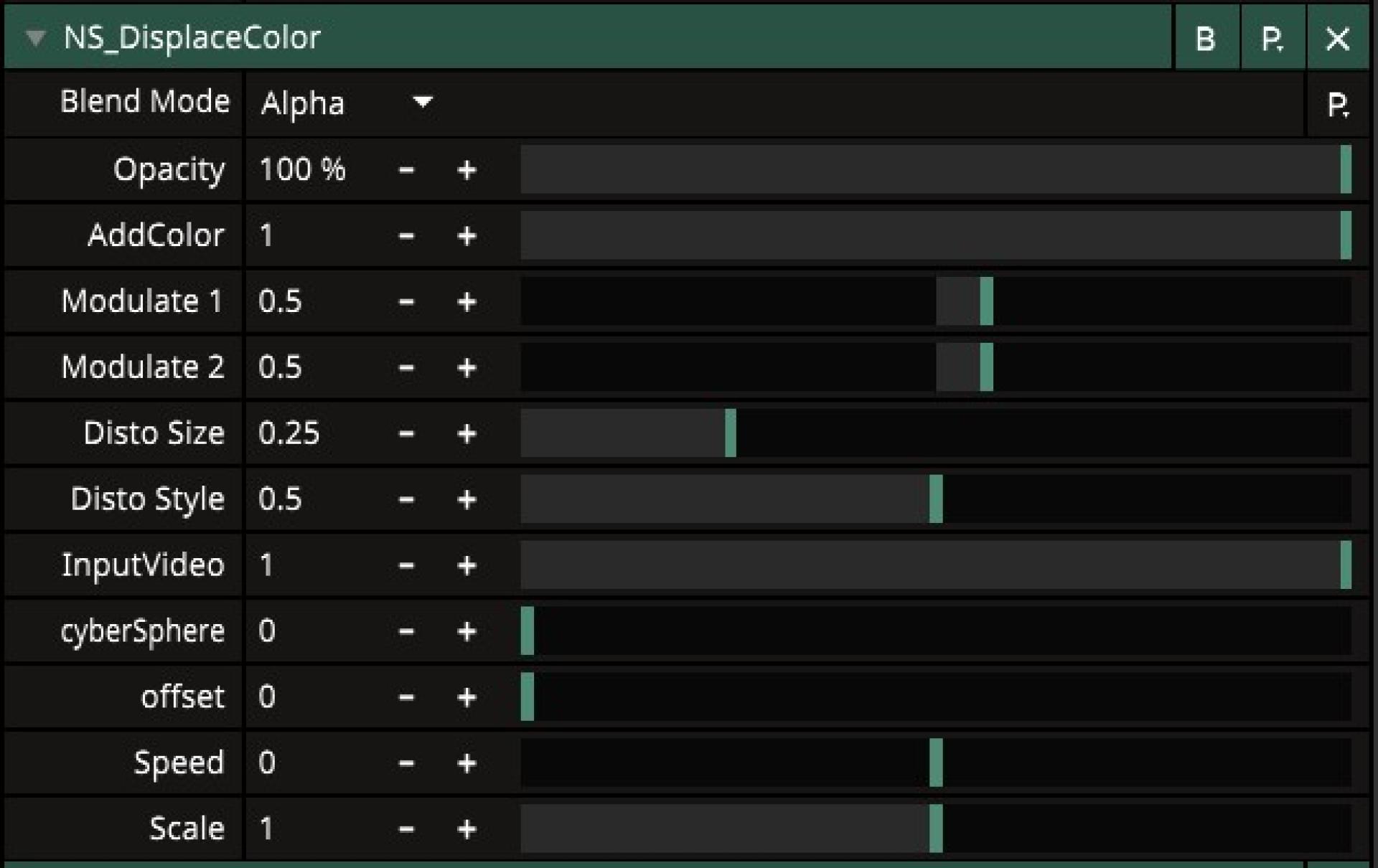Viewport: 1378px width, 868px height.
Task: Decrease InputVideo with the minus button
Action: [406, 566]
